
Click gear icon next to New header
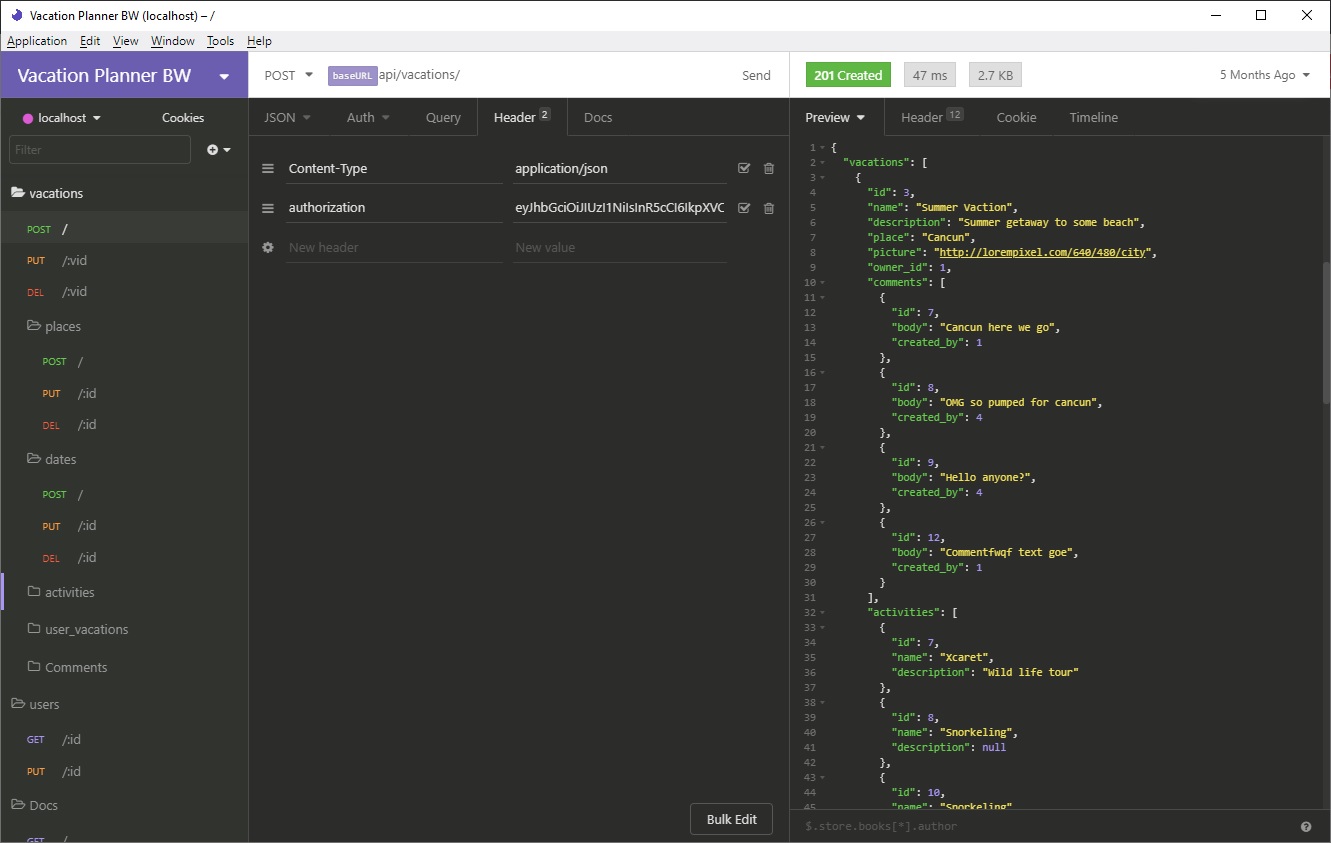coord(268,247)
